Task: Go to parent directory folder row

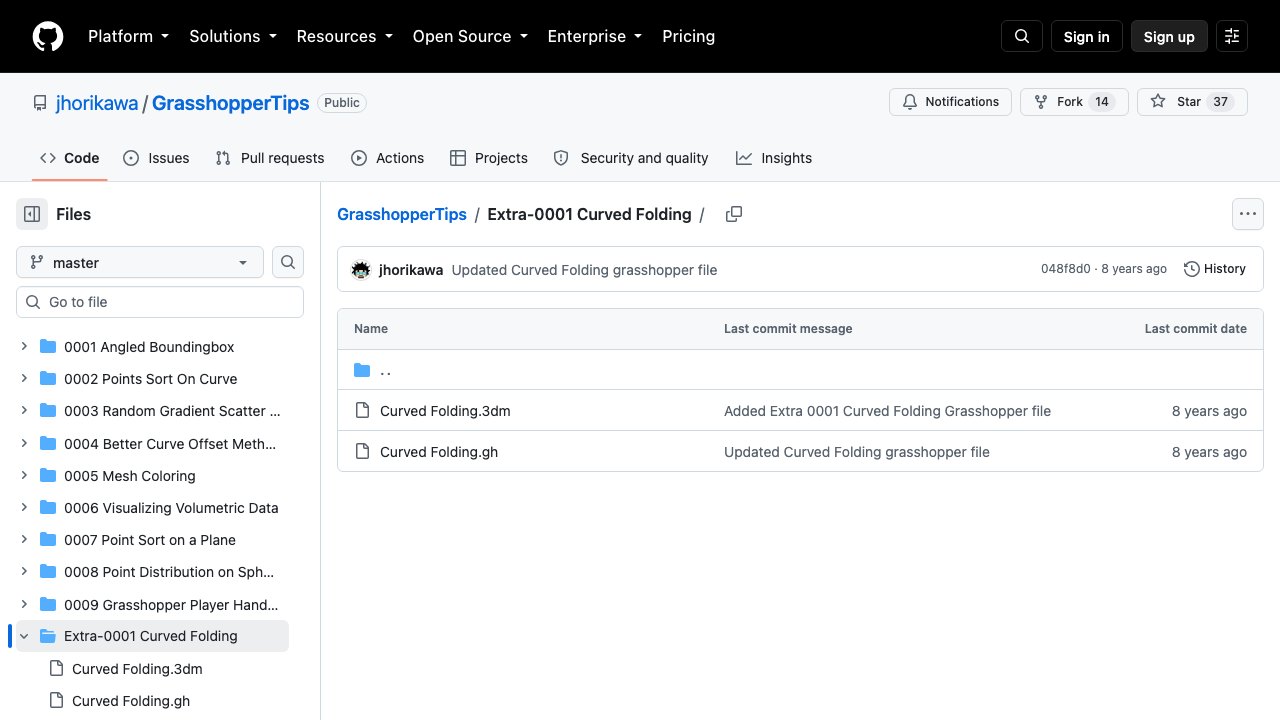Action: tap(800, 371)
